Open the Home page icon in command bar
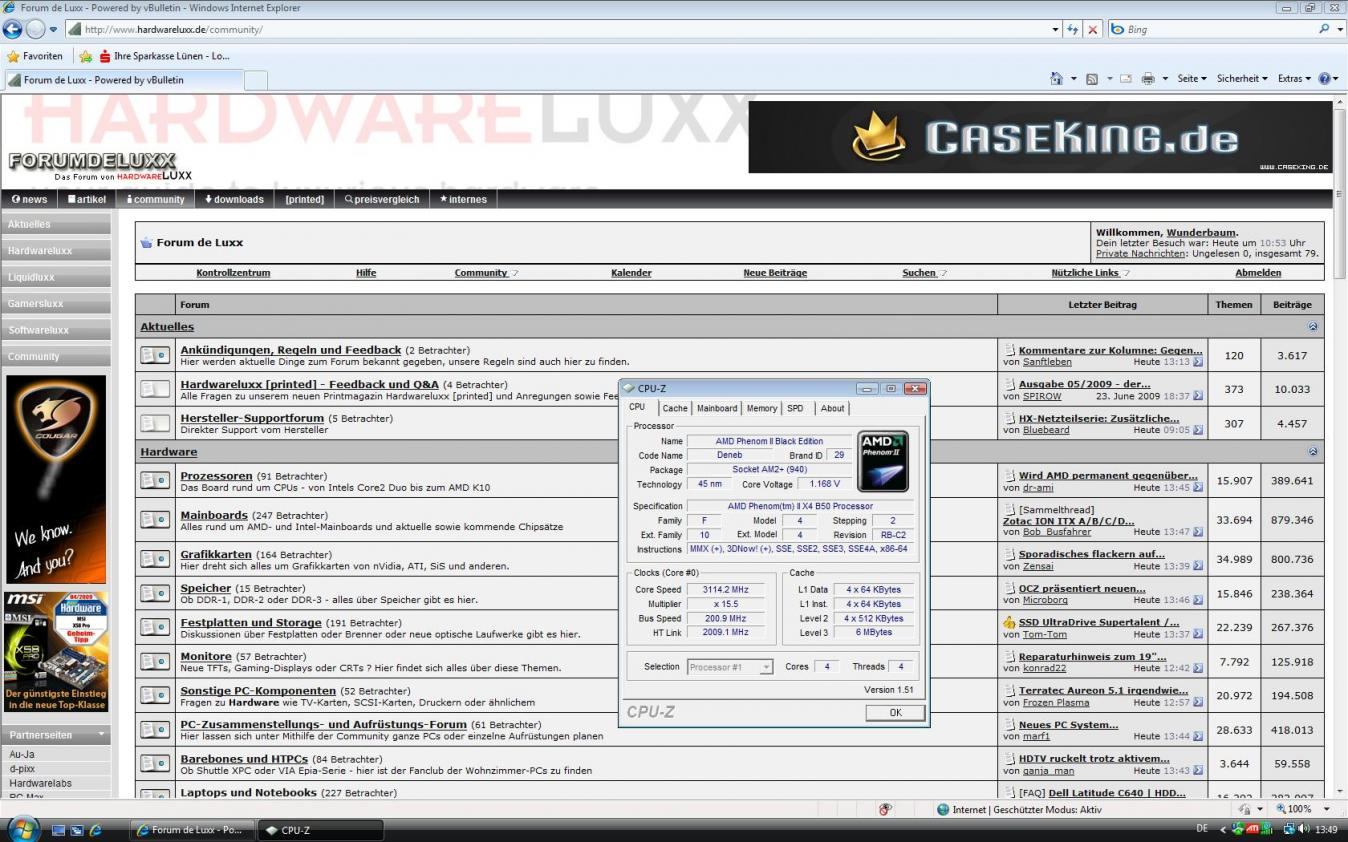This screenshot has width=1348, height=842. (1056, 78)
